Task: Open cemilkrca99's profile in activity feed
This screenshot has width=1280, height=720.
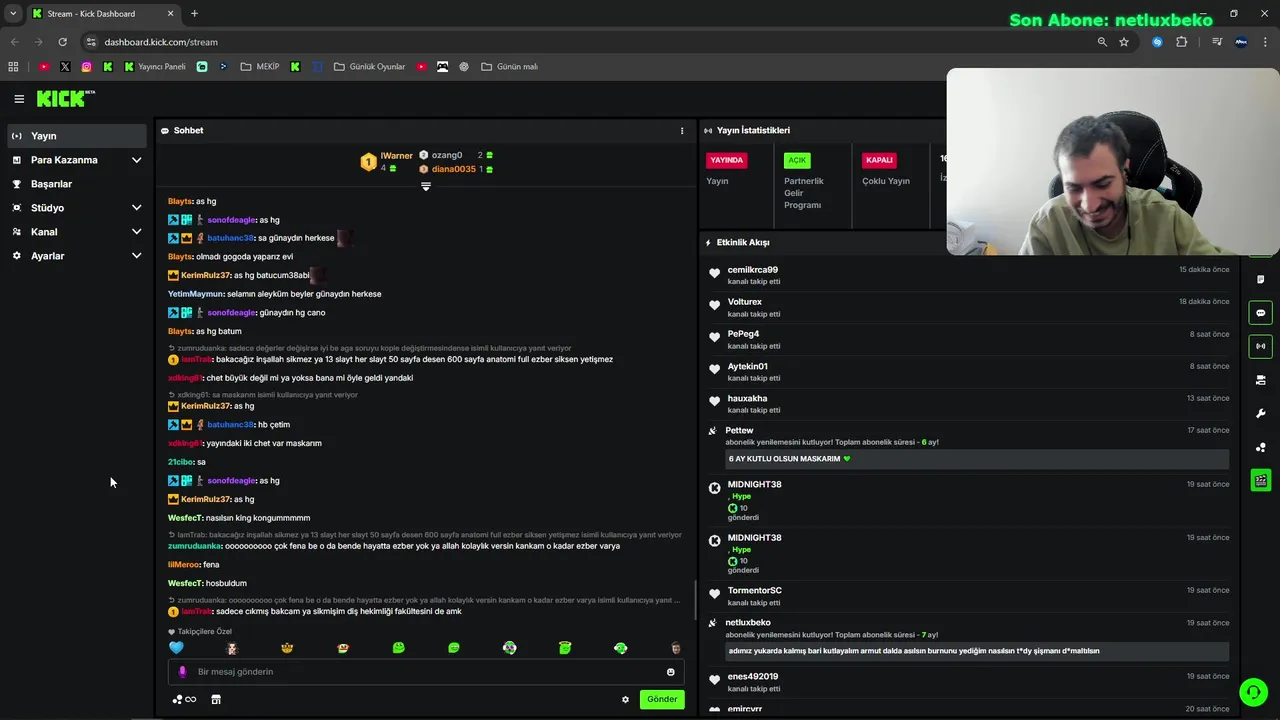Action: tap(752, 270)
